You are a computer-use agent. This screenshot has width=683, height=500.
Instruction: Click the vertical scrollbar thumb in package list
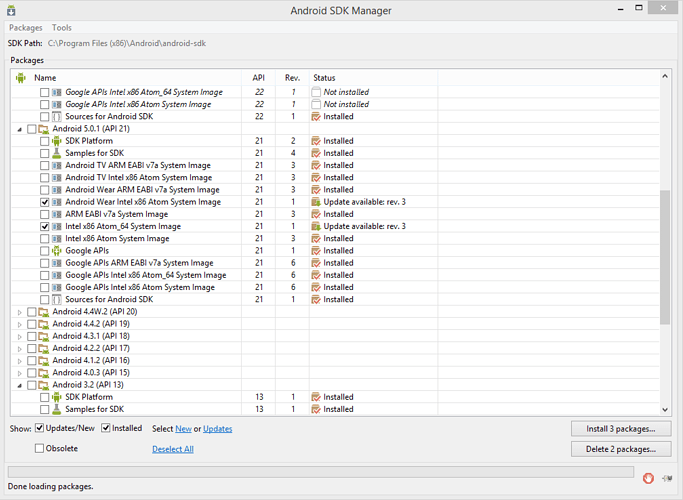[665, 257]
